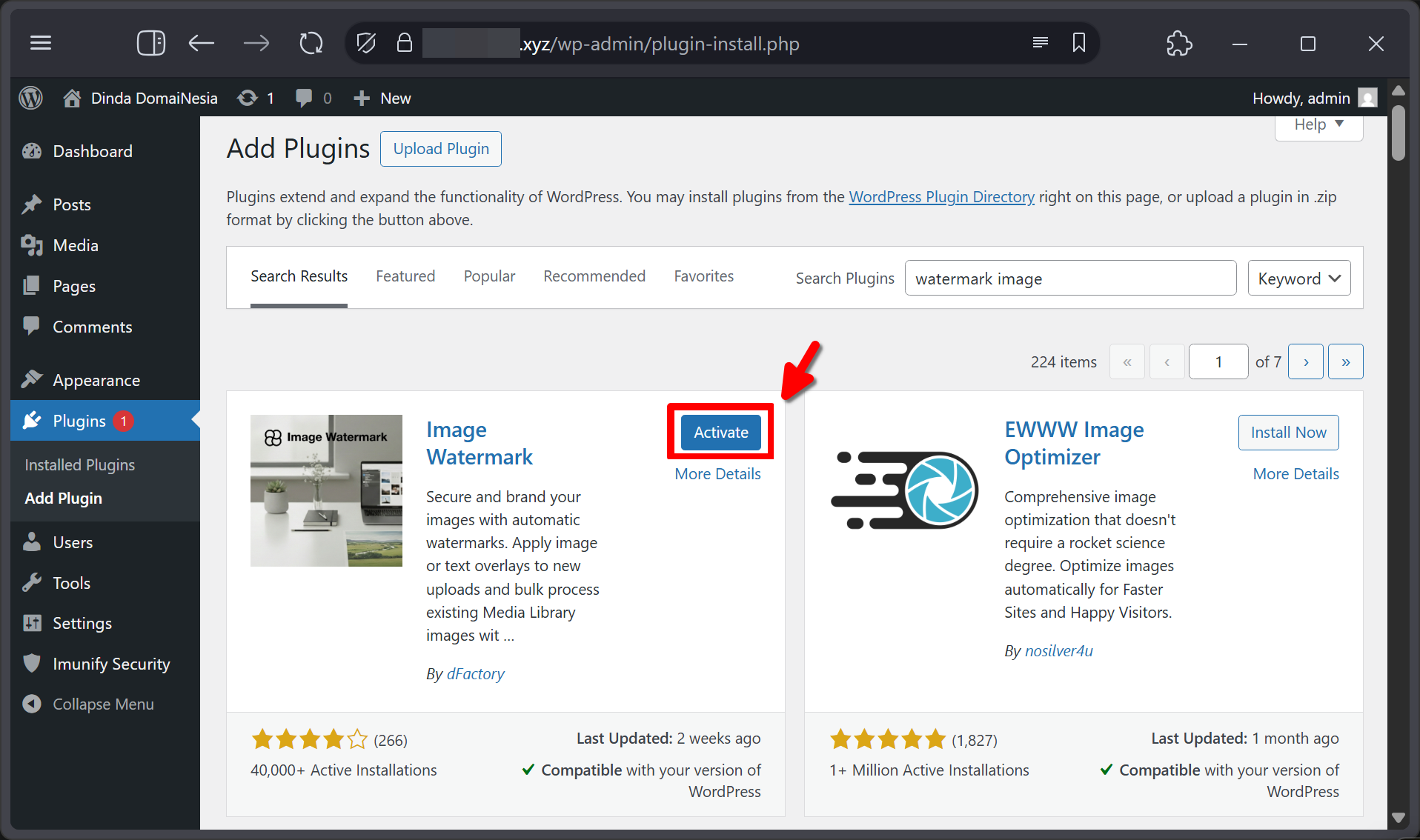Click the page vertical scrollbar thumb
1420x840 pixels.
(x=1399, y=133)
